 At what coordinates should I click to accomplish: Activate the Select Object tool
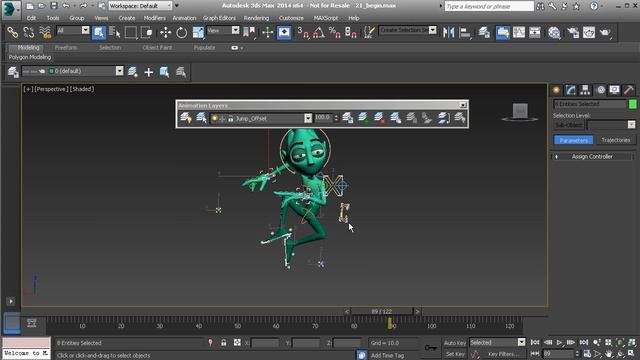coord(99,32)
